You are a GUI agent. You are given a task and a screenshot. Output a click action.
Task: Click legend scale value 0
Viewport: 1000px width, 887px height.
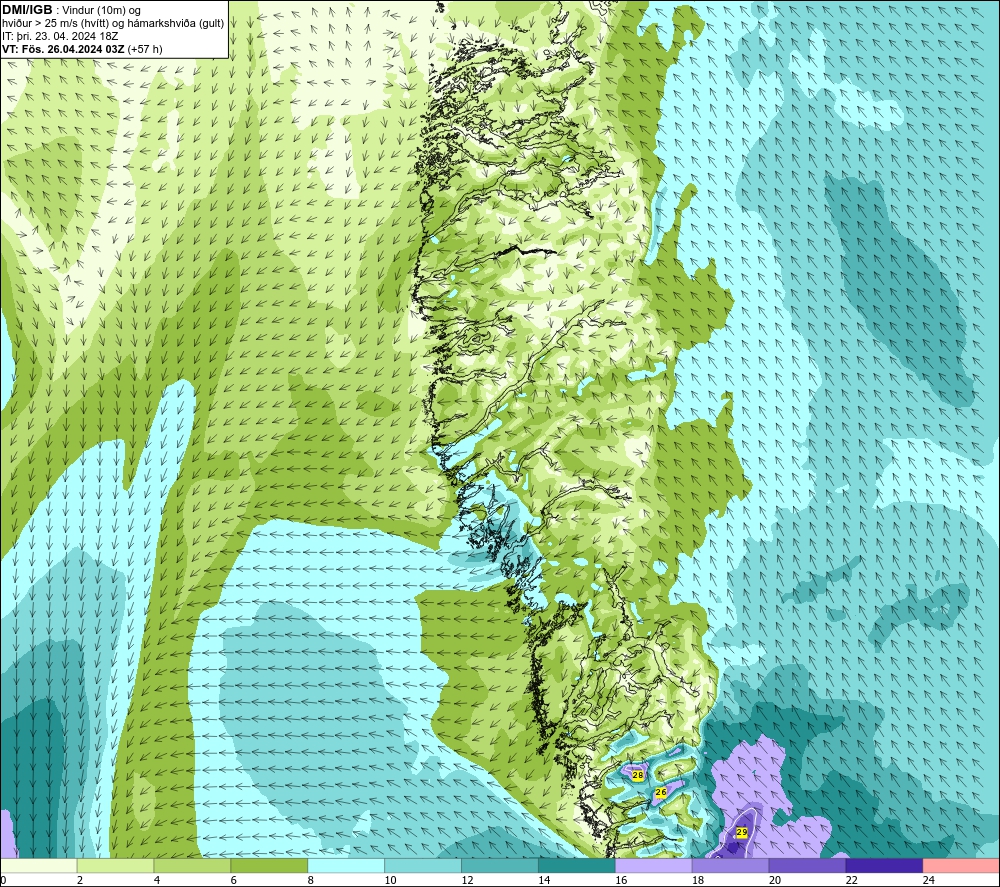pyautogui.click(x=3, y=880)
